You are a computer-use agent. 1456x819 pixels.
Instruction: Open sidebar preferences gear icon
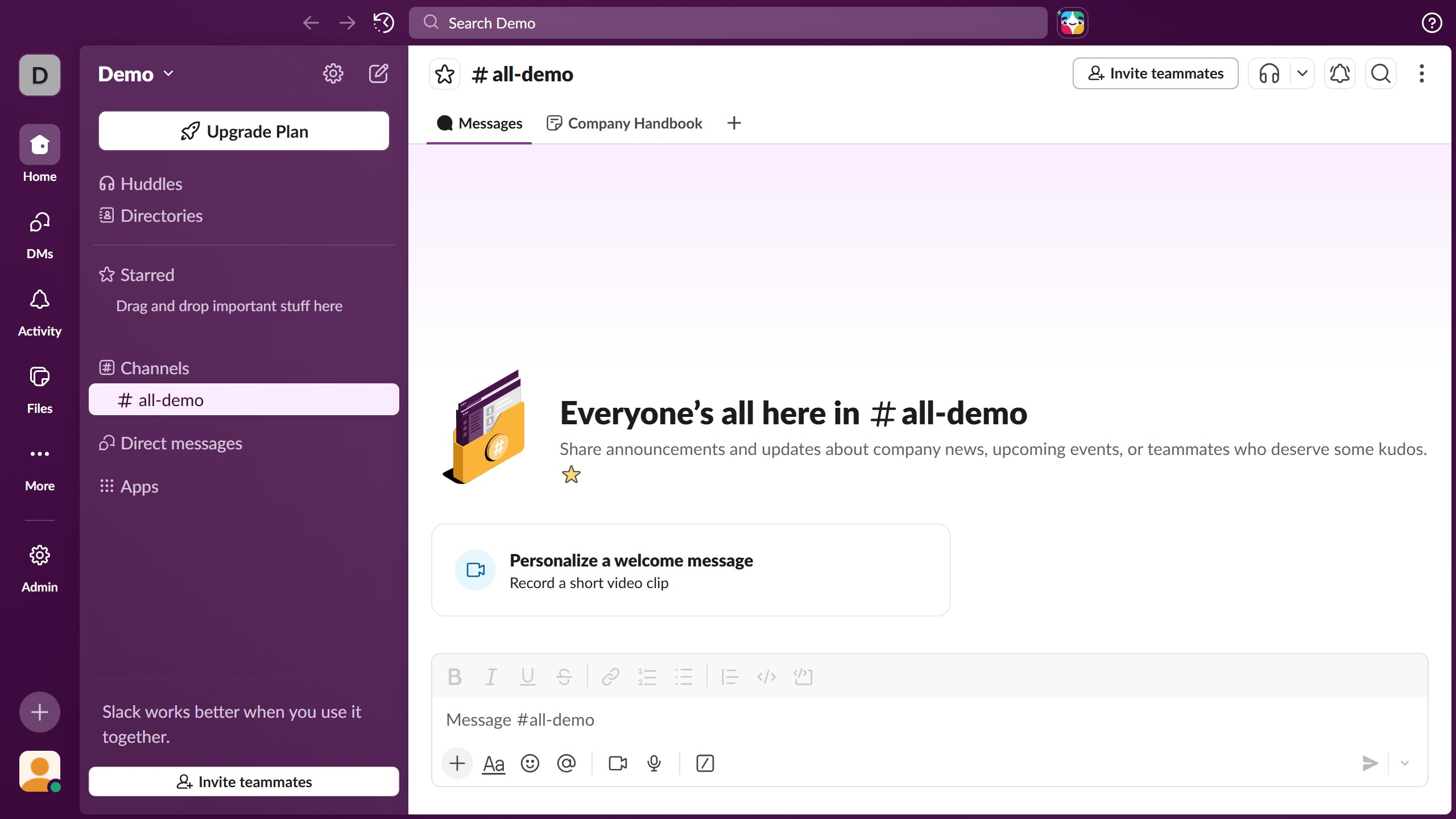[x=333, y=73]
